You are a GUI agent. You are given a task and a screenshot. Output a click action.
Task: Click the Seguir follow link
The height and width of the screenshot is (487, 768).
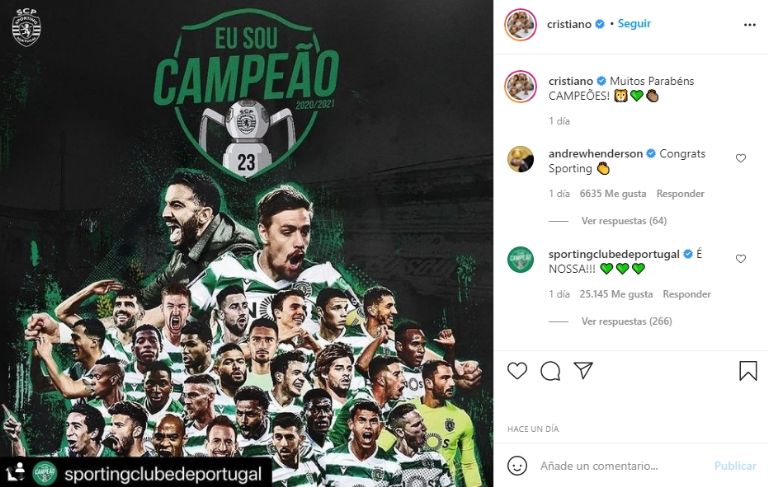pyautogui.click(x=634, y=24)
